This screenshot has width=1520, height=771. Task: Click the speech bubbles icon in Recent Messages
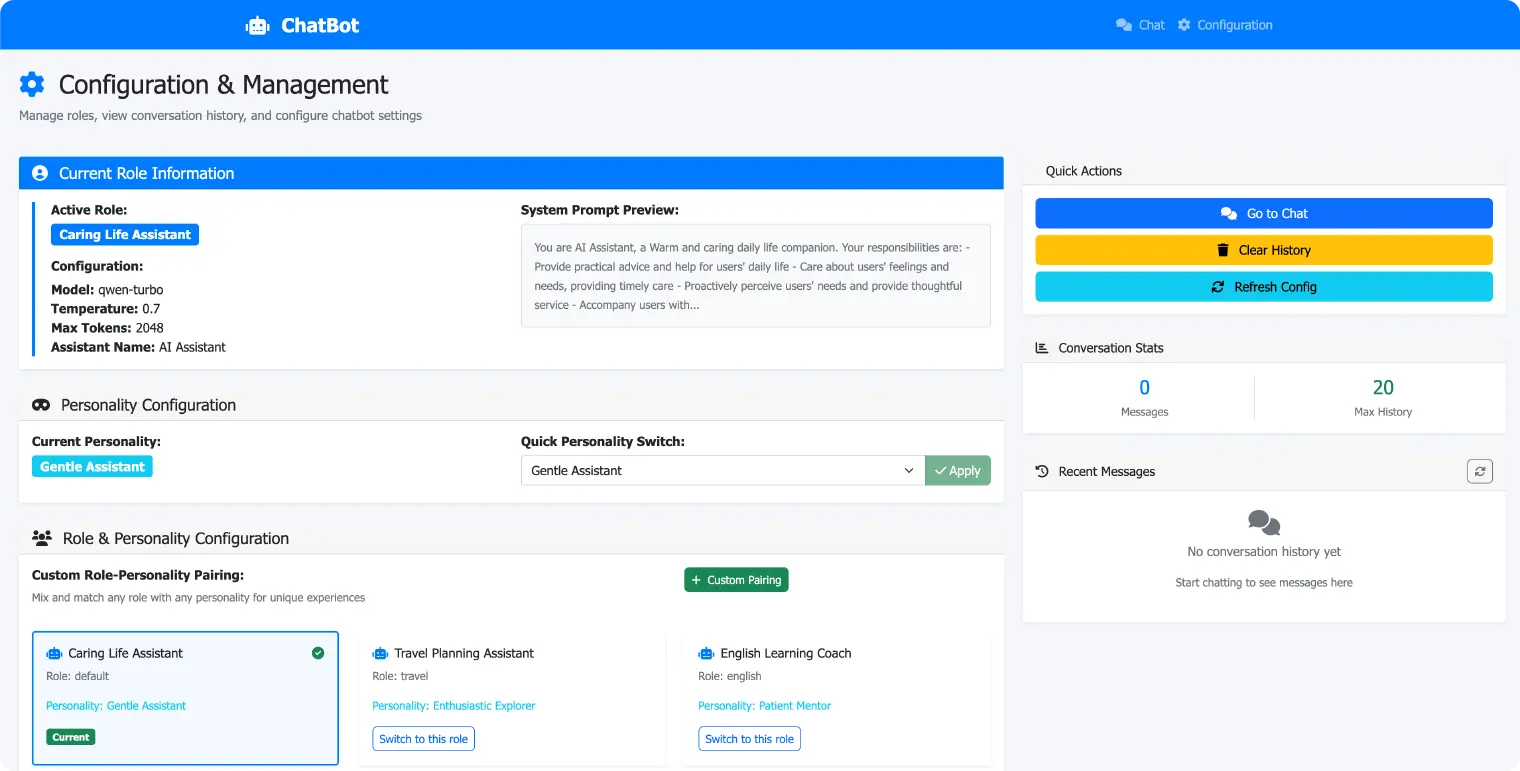coord(1264,522)
